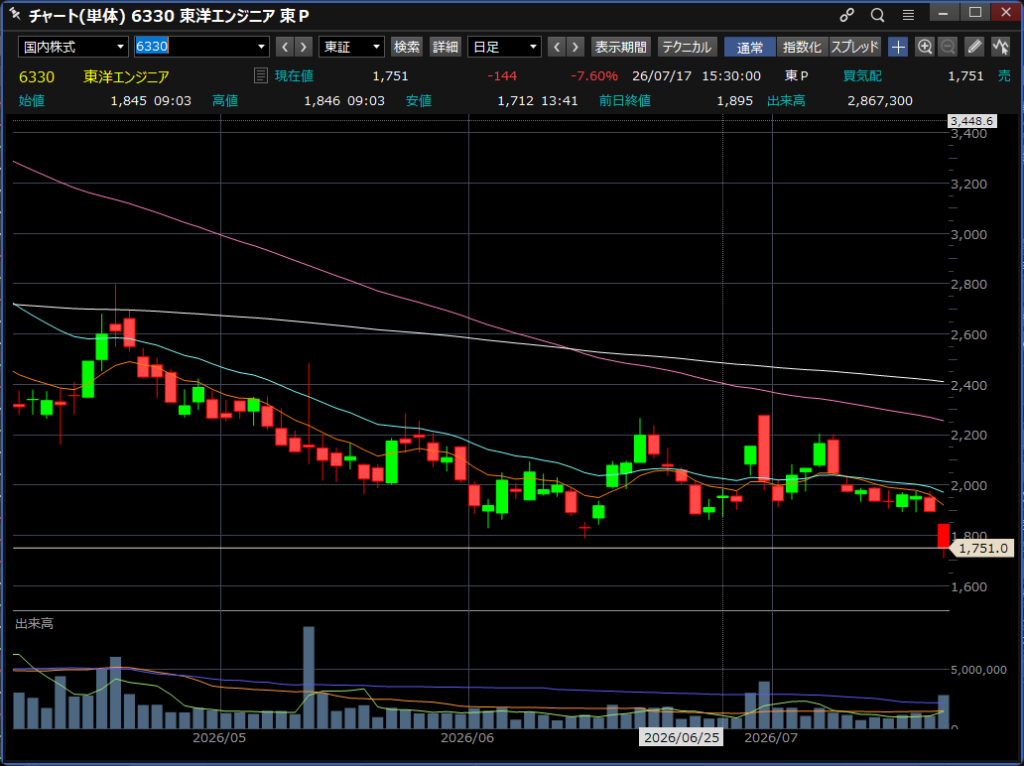Open the 東証 market dropdown
The width and height of the screenshot is (1024, 766).
pyautogui.click(x=351, y=47)
